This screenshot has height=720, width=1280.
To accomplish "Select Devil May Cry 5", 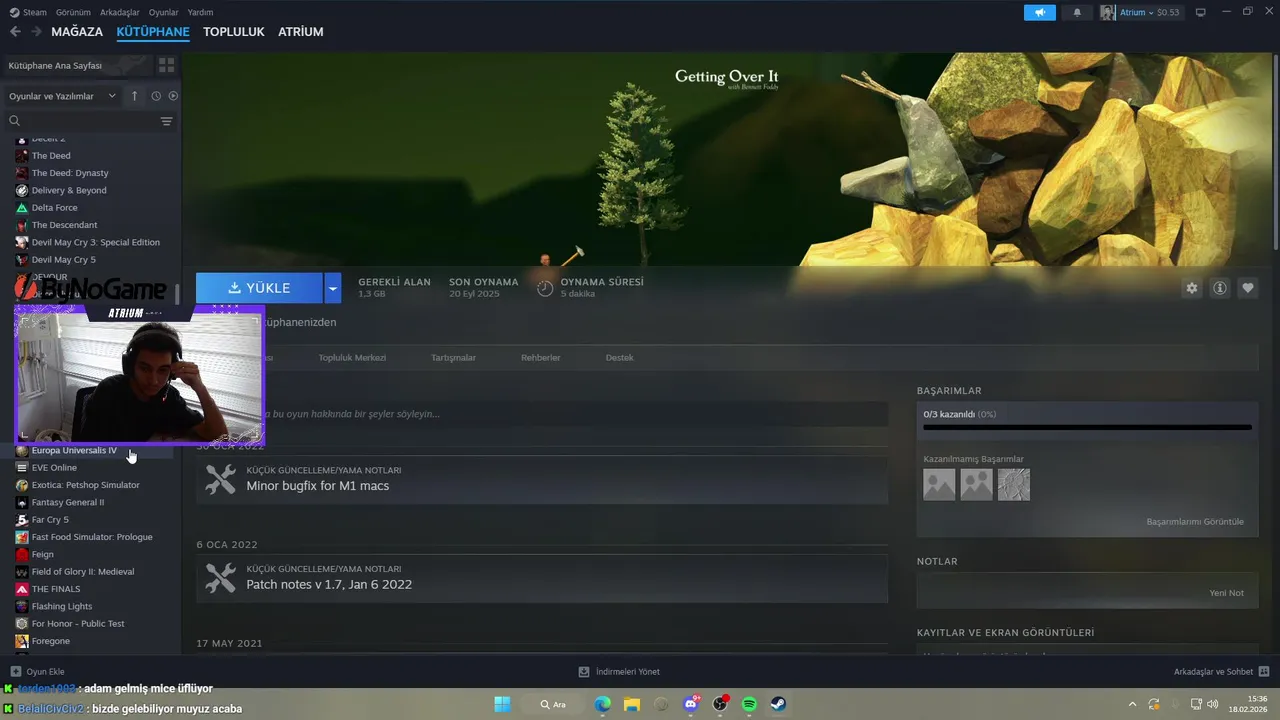I will 63,260.
